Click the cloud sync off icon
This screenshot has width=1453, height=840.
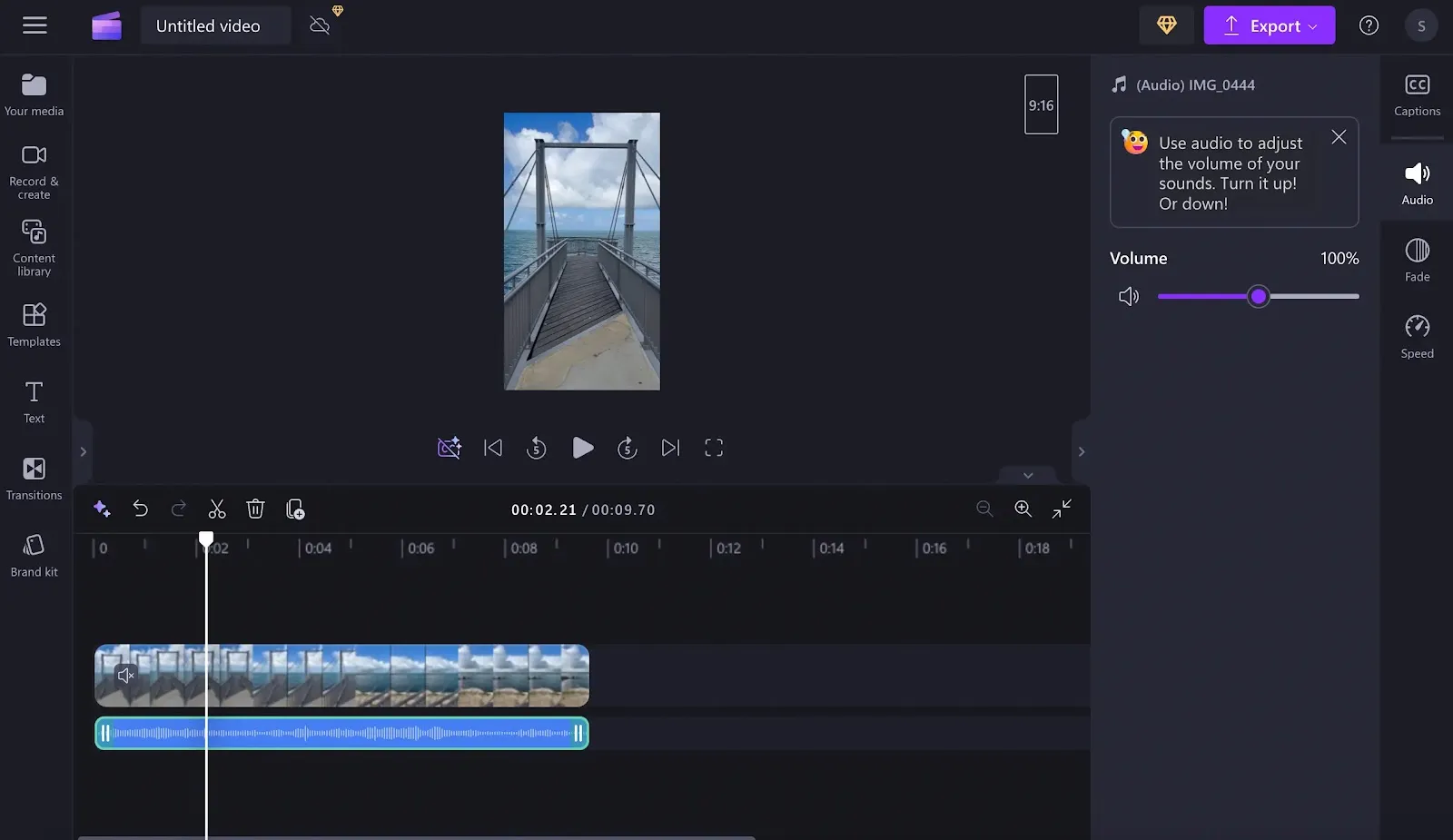[x=320, y=25]
